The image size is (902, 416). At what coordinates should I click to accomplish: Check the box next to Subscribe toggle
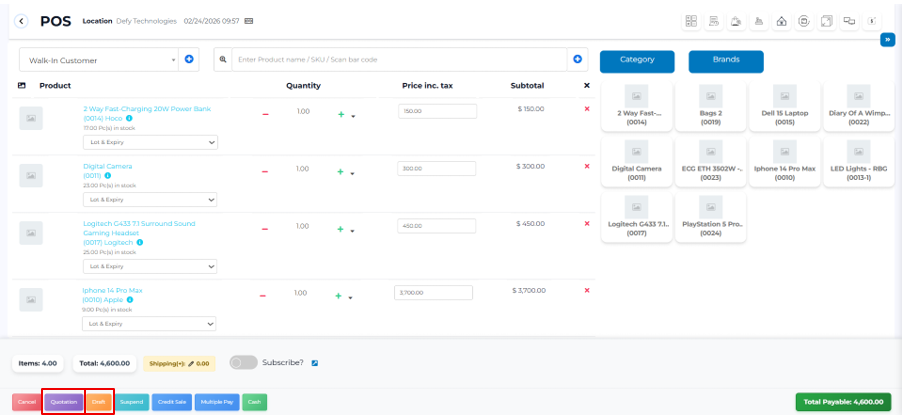315,363
